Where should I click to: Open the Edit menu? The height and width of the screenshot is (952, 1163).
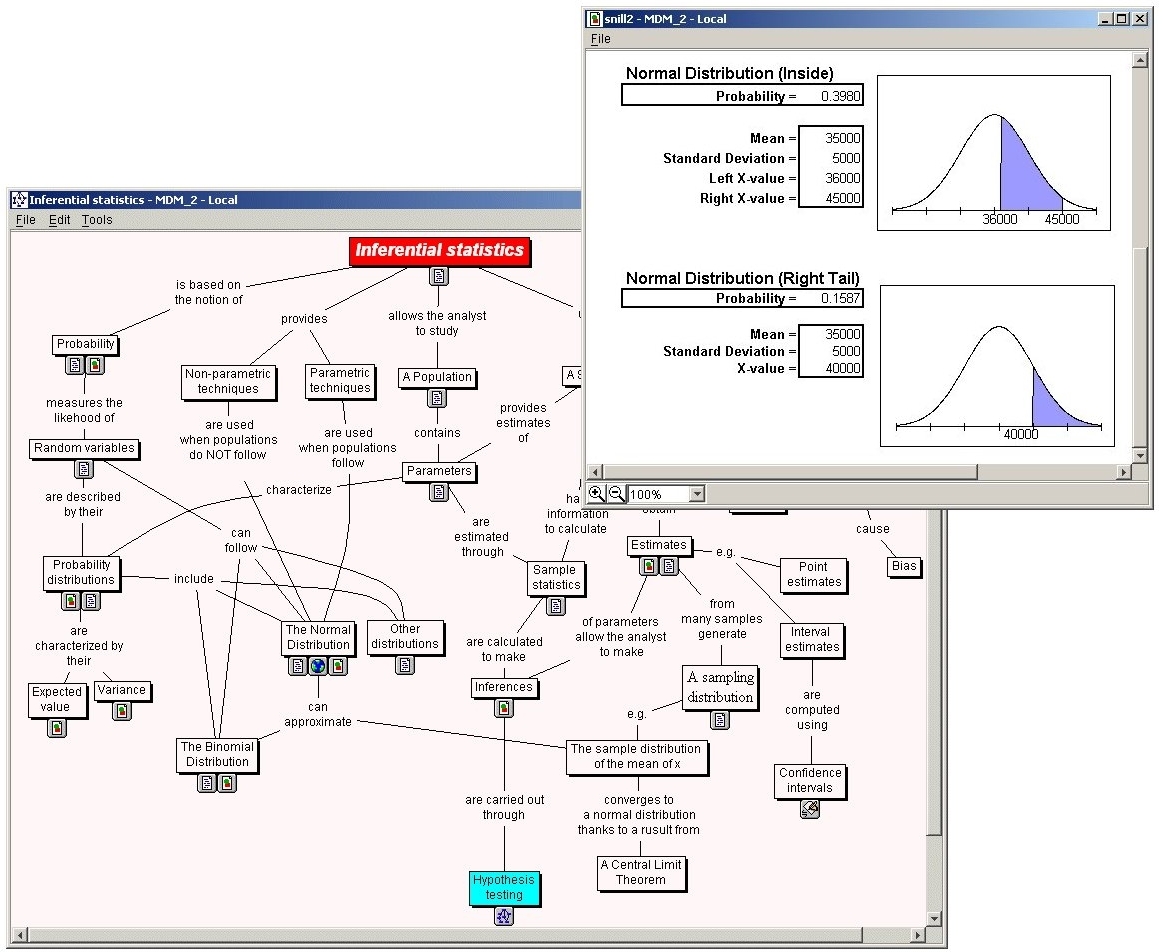(59, 219)
